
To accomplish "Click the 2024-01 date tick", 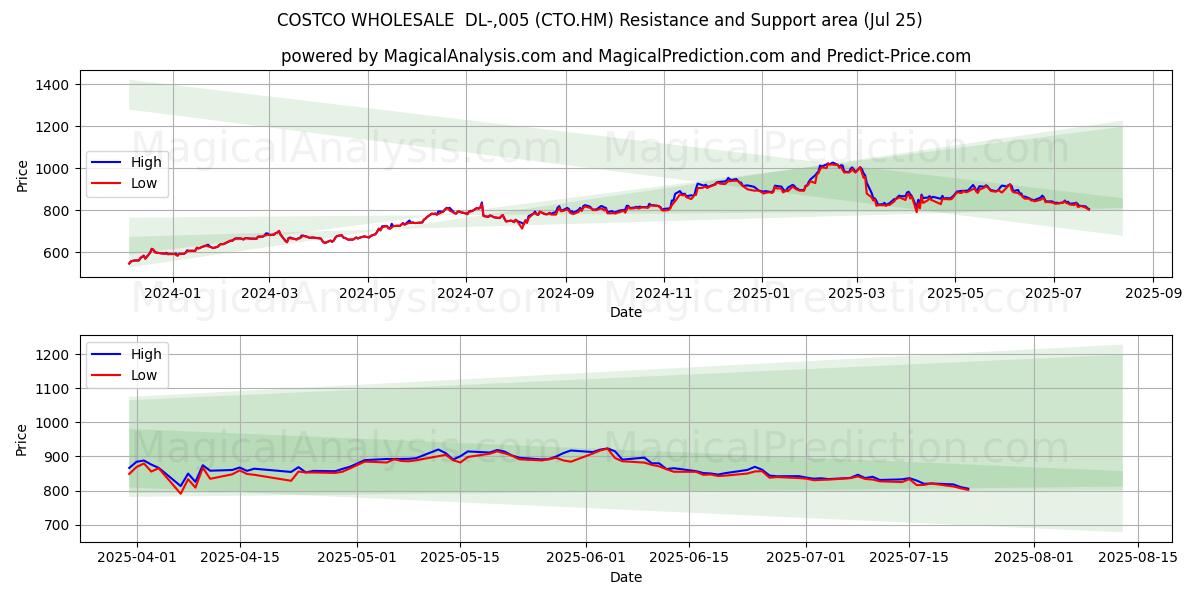I will click(171, 292).
